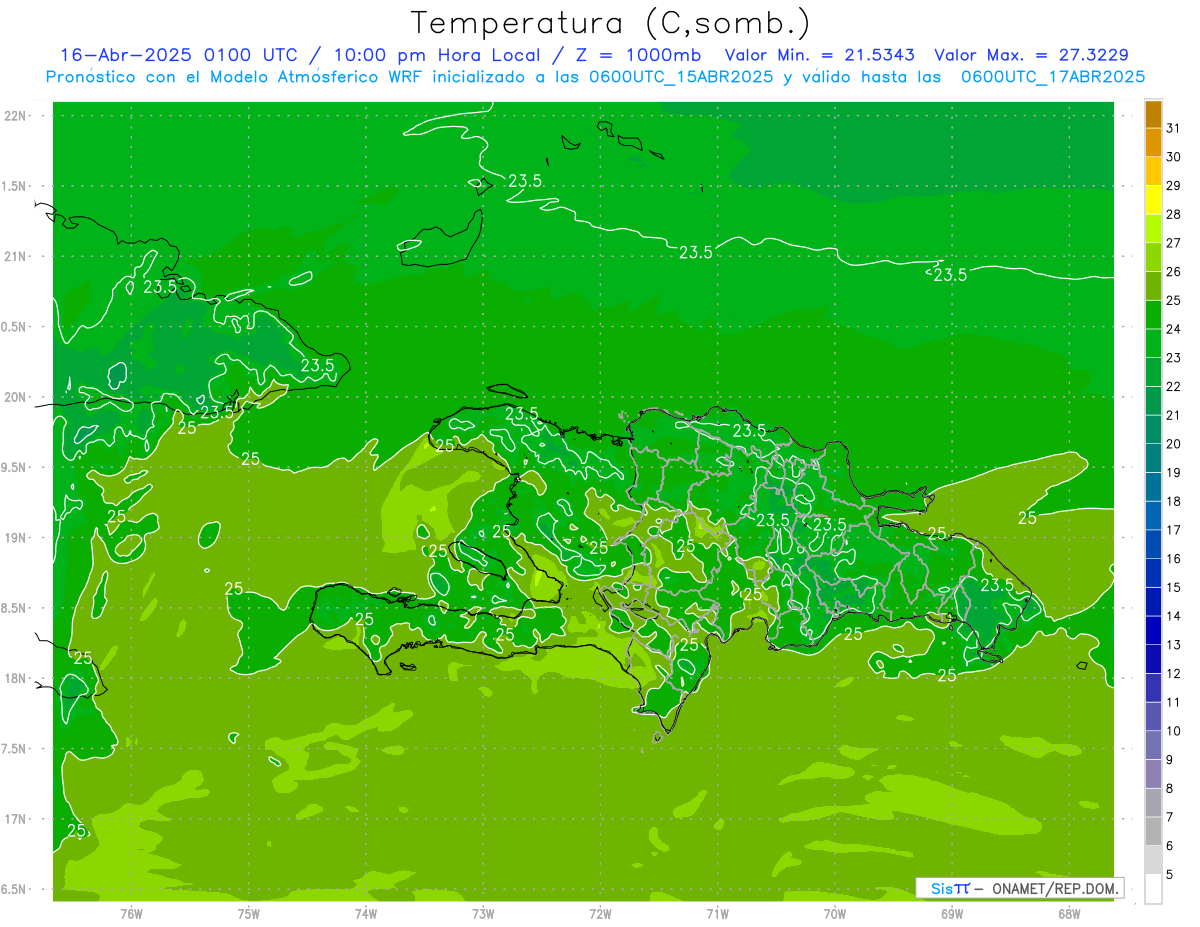The width and height of the screenshot is (1200, 927).
Task: Click the legend value '11'
Action: [1174, 703]
